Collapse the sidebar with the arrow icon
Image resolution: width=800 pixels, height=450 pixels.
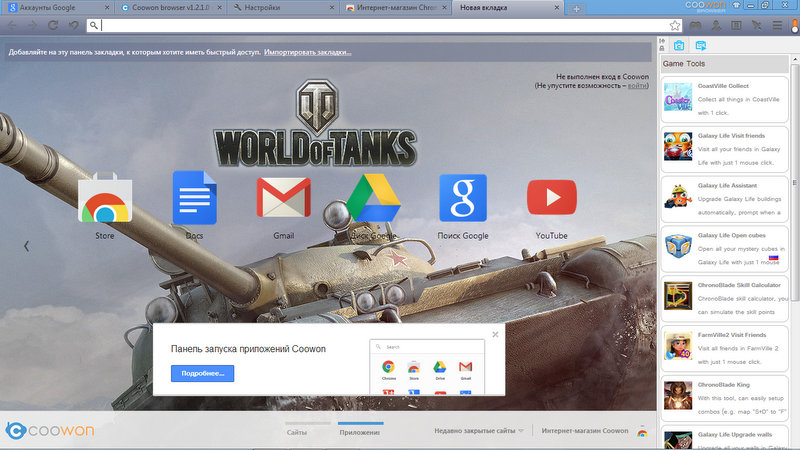[662, 41]
